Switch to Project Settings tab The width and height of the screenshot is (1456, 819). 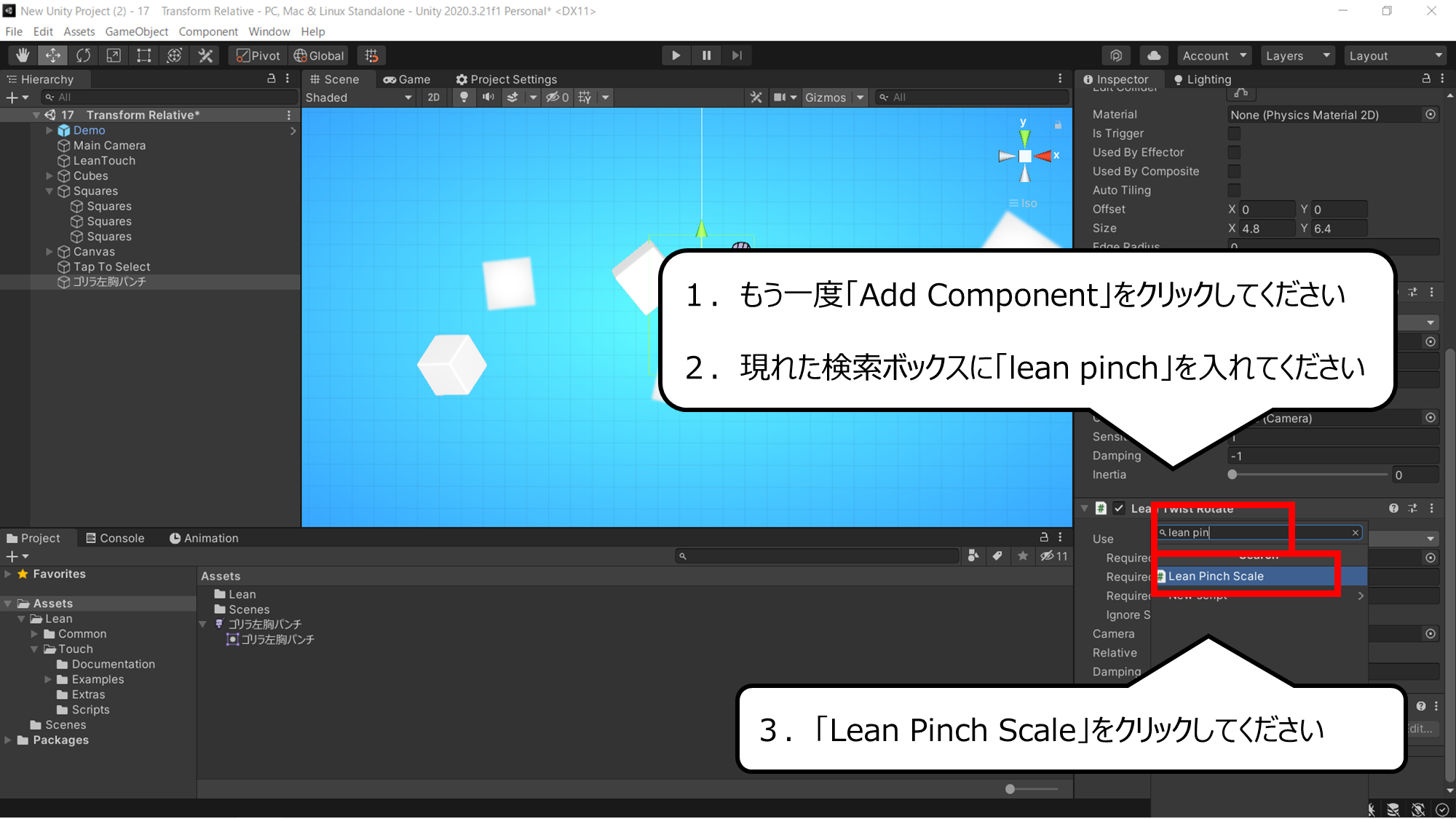[x=507, y=79]
